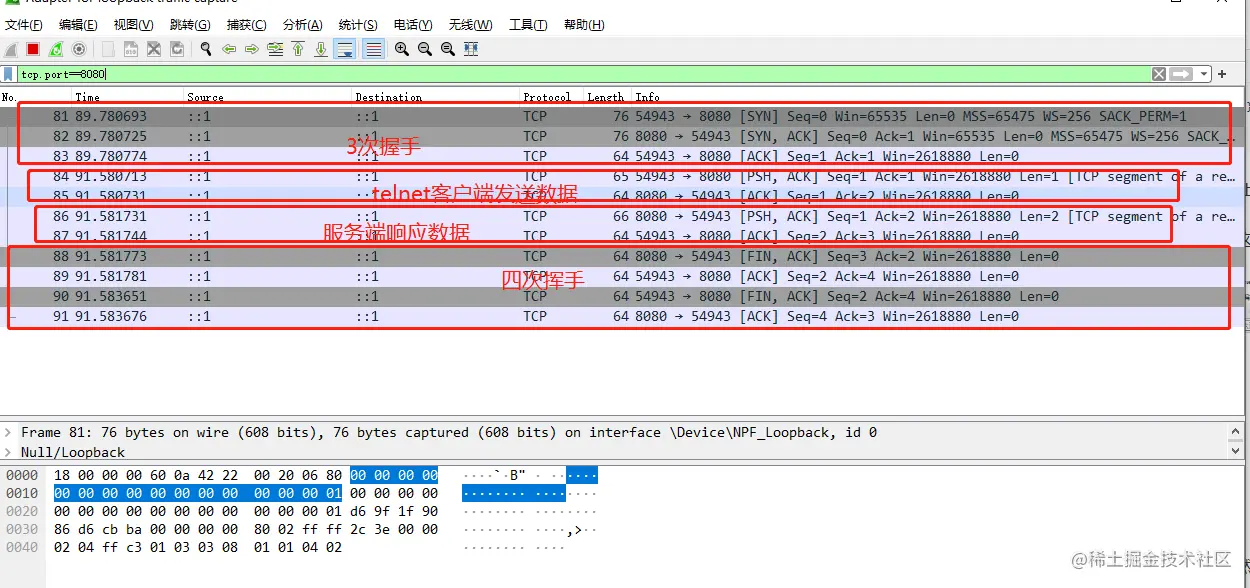Viewport: 1250px width, 588px height.
Task: Clear the display filter X icon
Action: click(x=1158, y=74)
